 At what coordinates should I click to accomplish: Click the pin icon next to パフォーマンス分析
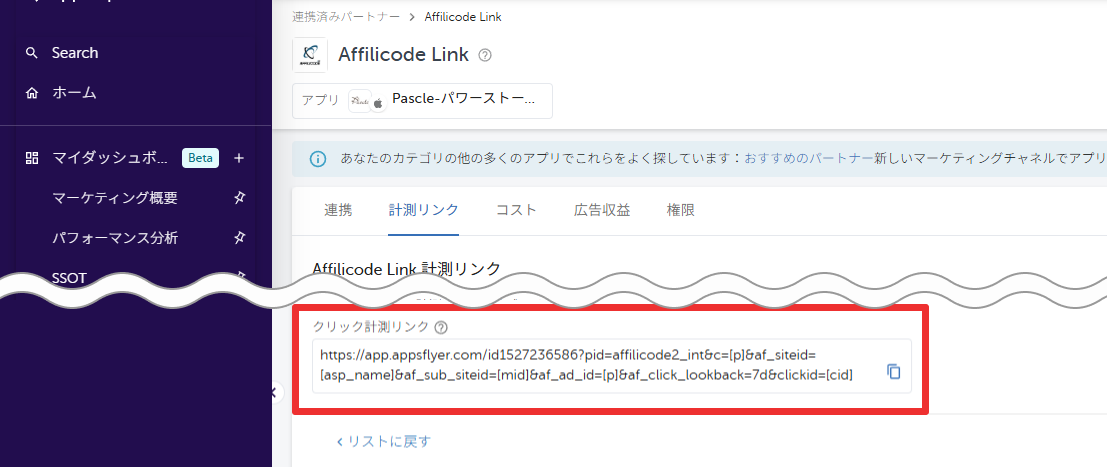click(x=239, y=238)
